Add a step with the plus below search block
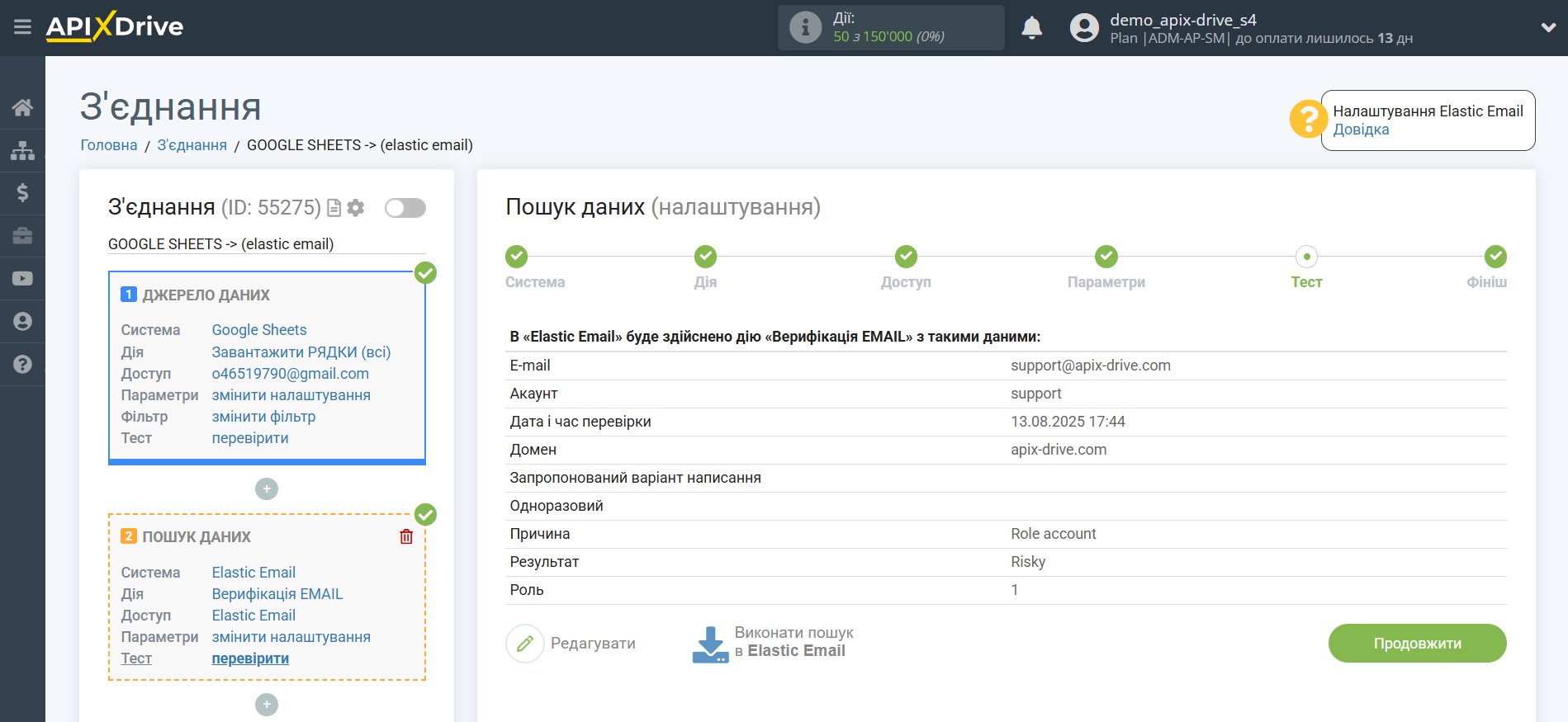Viewport: 1568px width, 722px height. (267, 705)
